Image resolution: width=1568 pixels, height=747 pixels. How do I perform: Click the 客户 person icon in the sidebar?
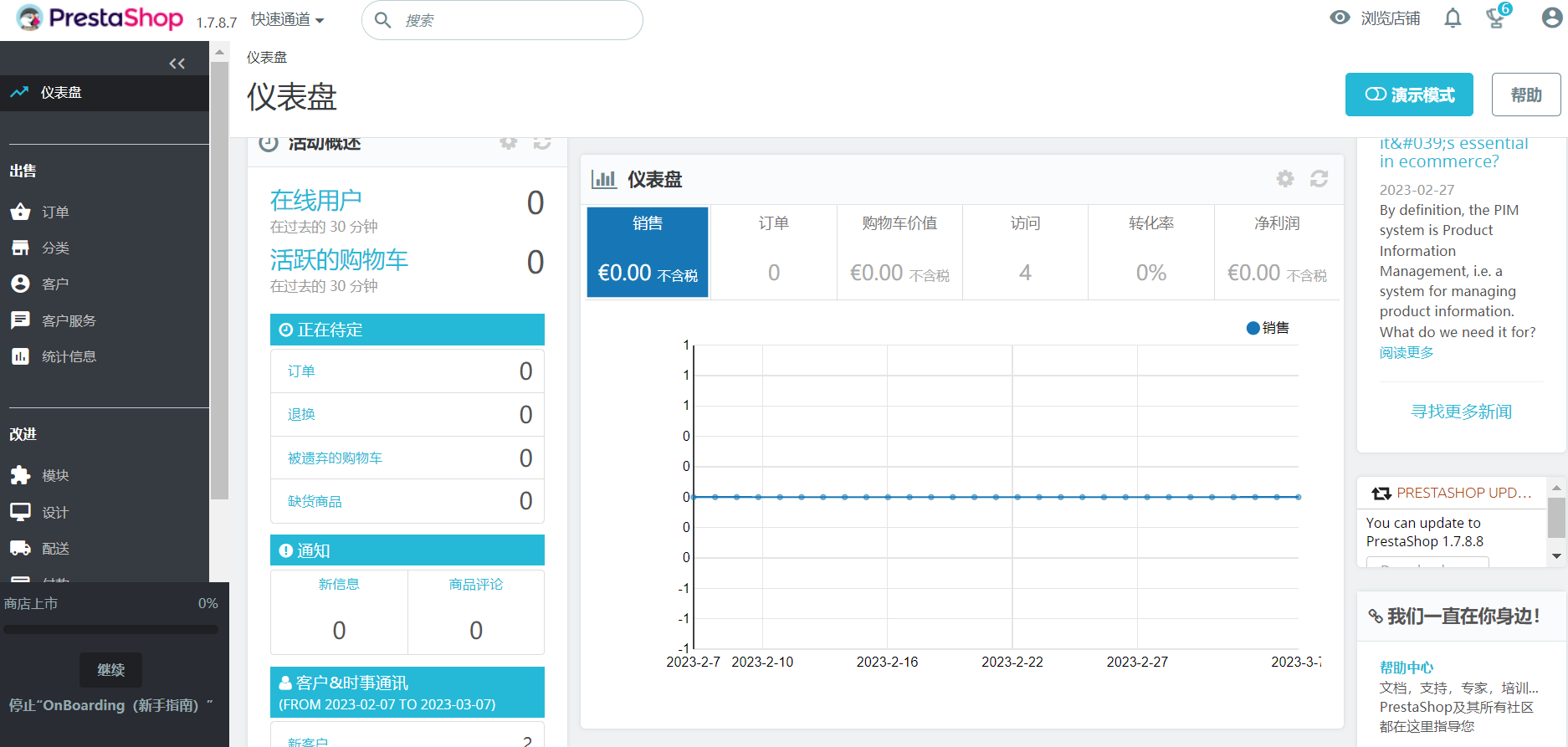(21, 284)
